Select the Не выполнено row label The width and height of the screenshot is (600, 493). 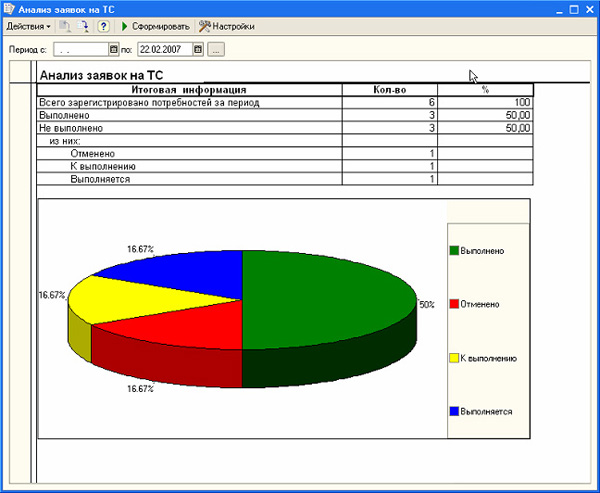[71, 128]
